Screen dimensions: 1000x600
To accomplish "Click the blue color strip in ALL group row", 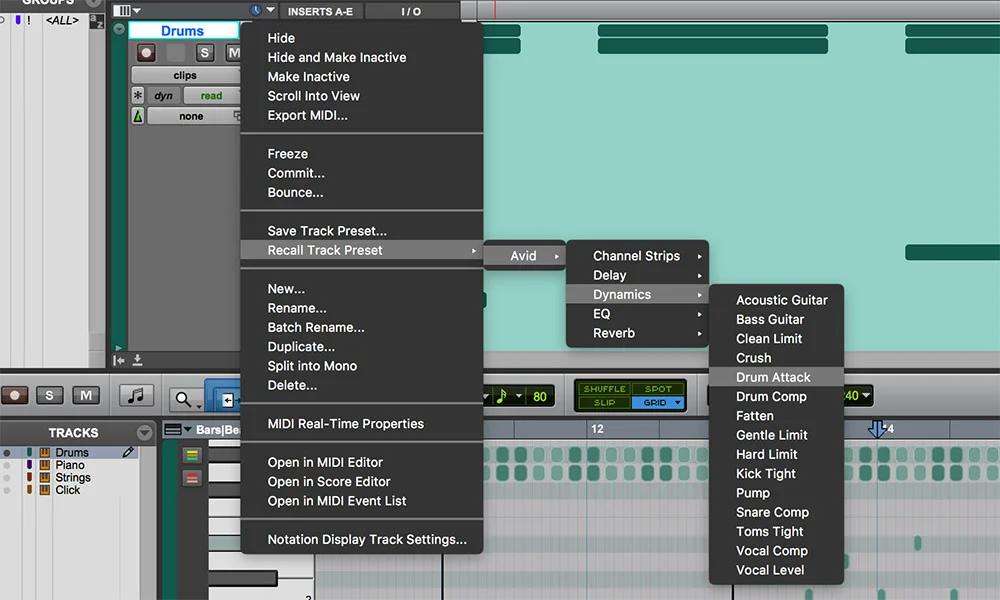I will point(18,20).
